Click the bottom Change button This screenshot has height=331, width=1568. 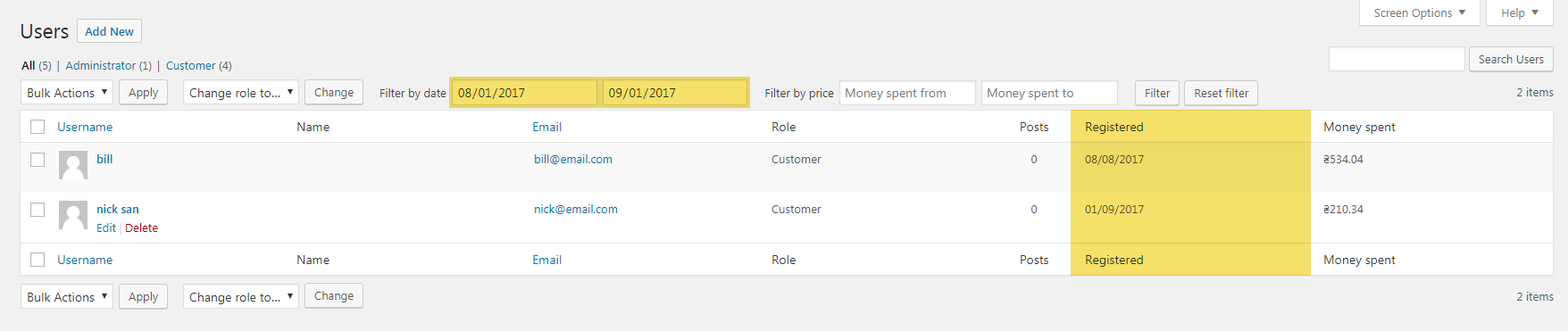click(334, 296)
